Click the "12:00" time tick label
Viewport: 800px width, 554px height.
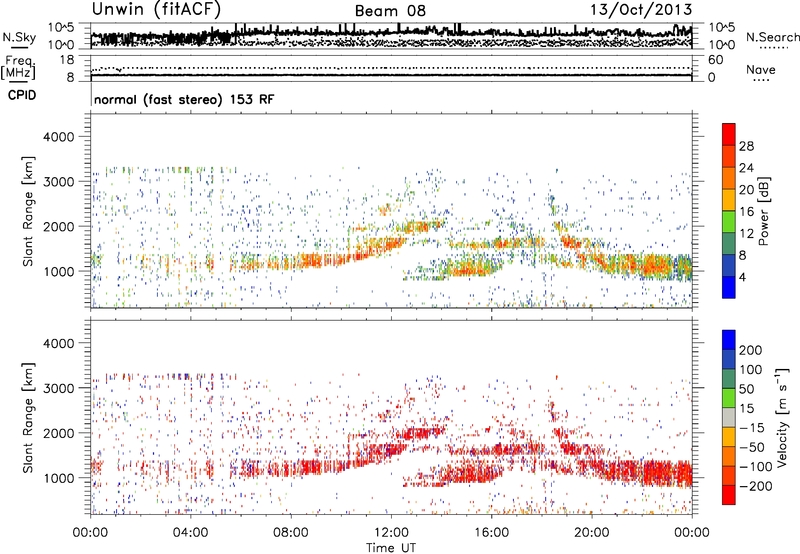391,533
